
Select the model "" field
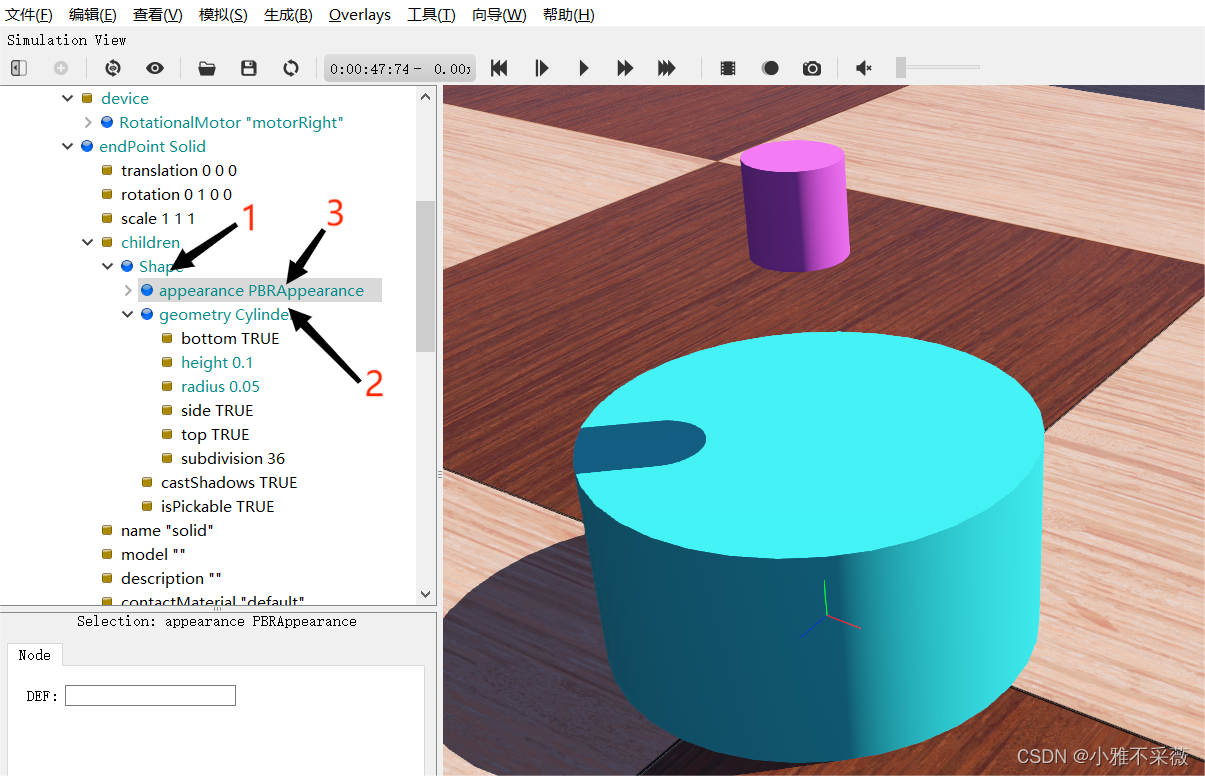pos(153,554)
